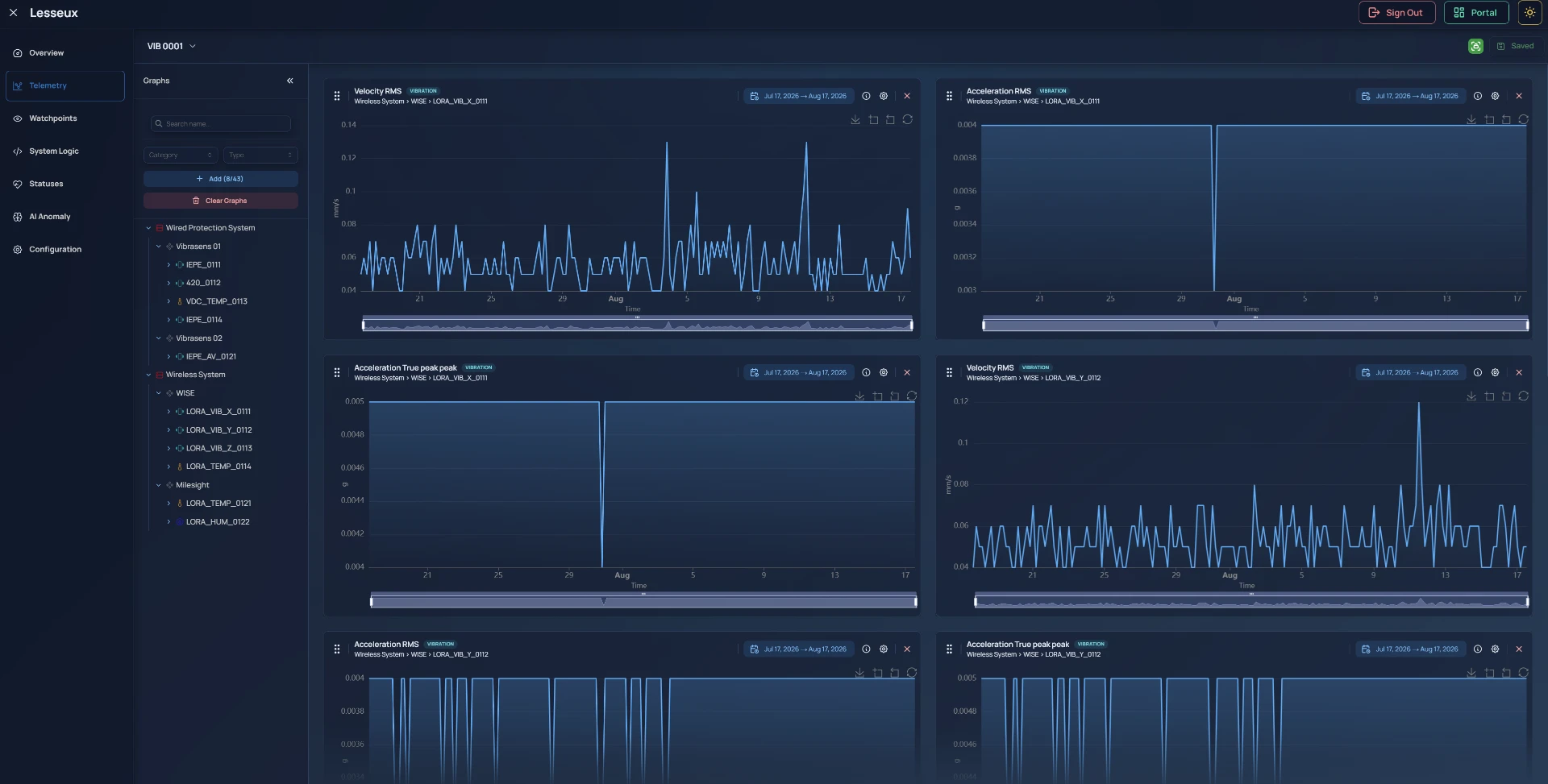Open the Category filter dropdown
Screen dimensions: 1548x784
180,155
